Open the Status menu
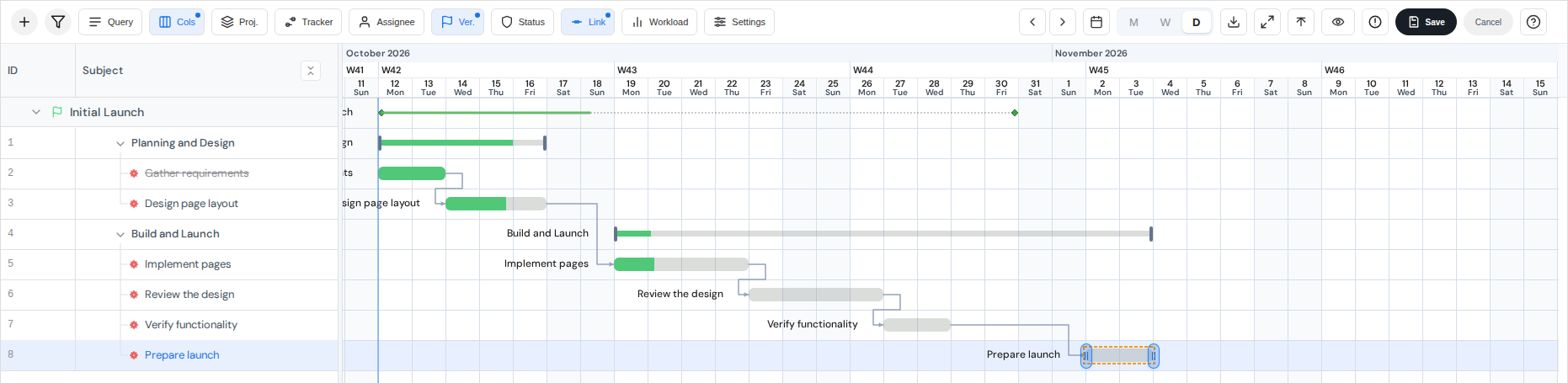1568x383 pixels. click(x=522, y=22)
